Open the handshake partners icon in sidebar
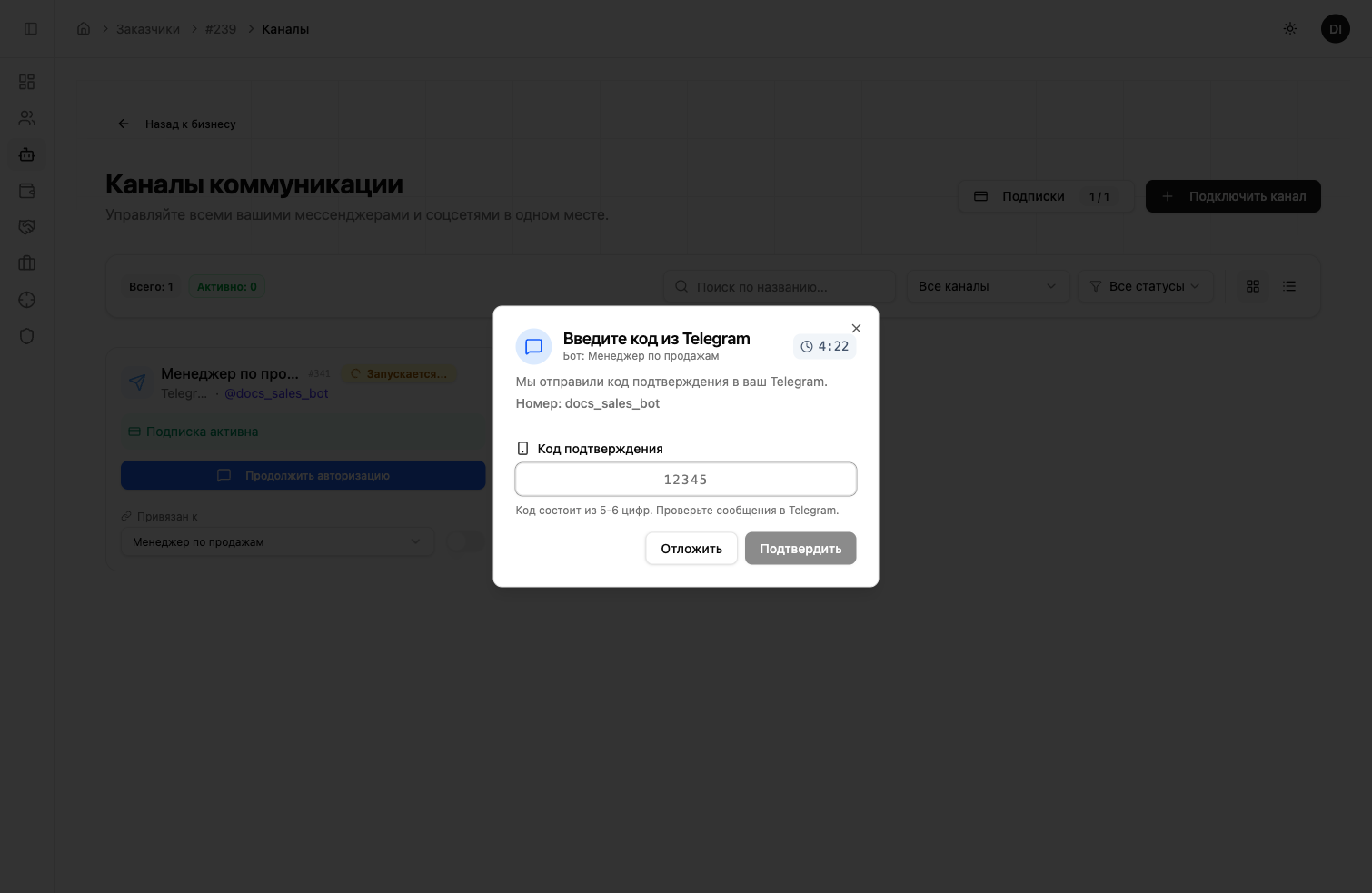1372x893 pixels. (x=26, y=227)
